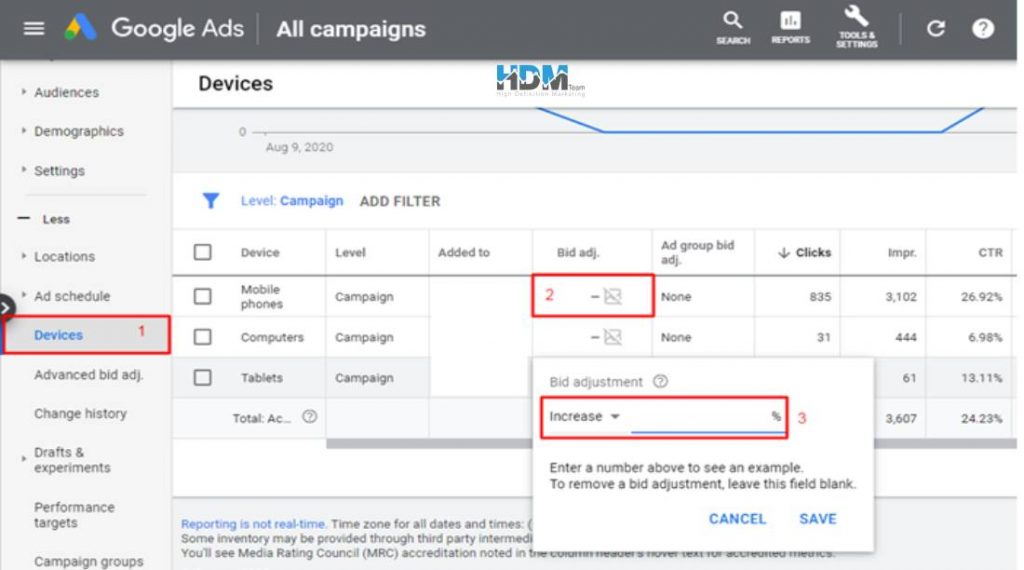Click the Level column header
1024x570 pixels.
coord(350,253)
